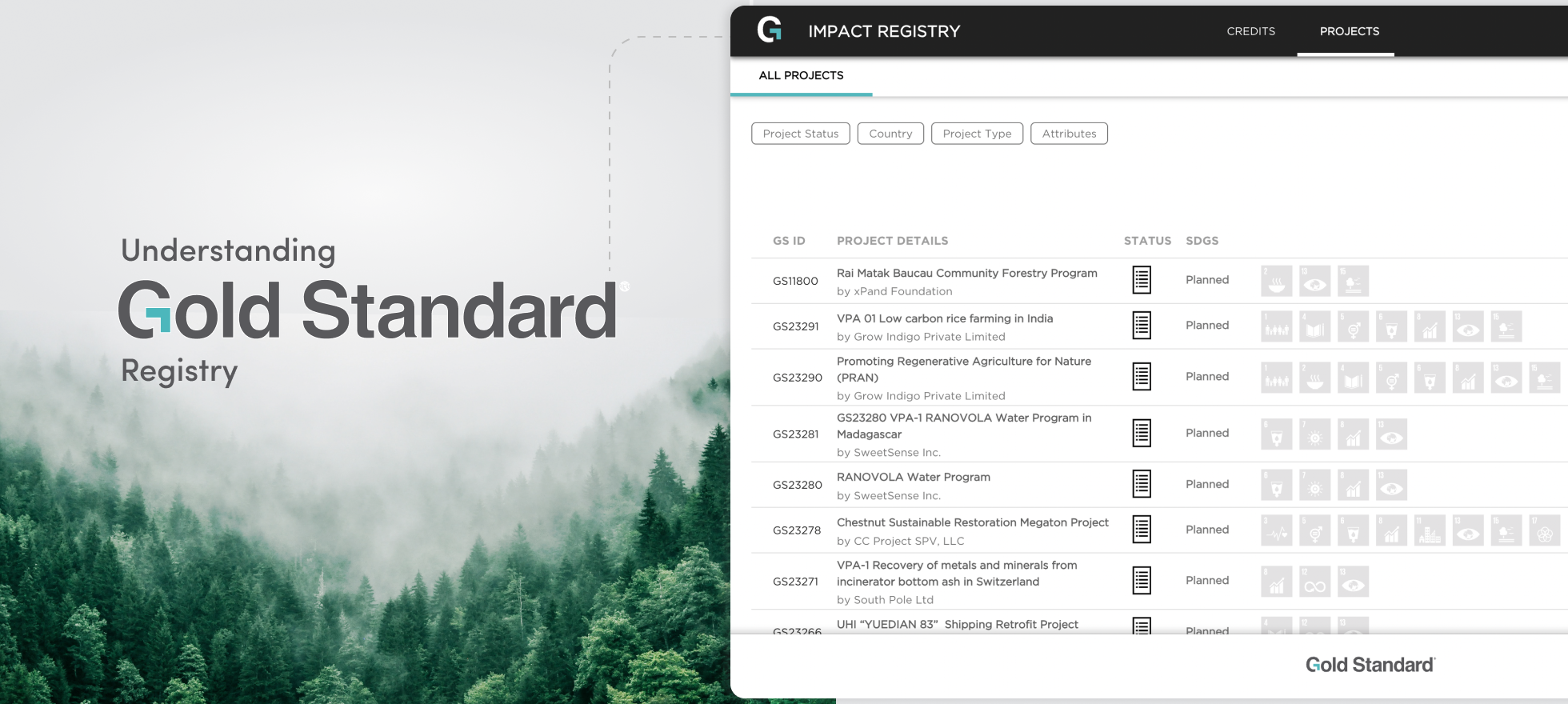Click SDG 15 Life on Land icon in GS11800 row
This screenshot has width=1568, height=704.
point(1354,281)
